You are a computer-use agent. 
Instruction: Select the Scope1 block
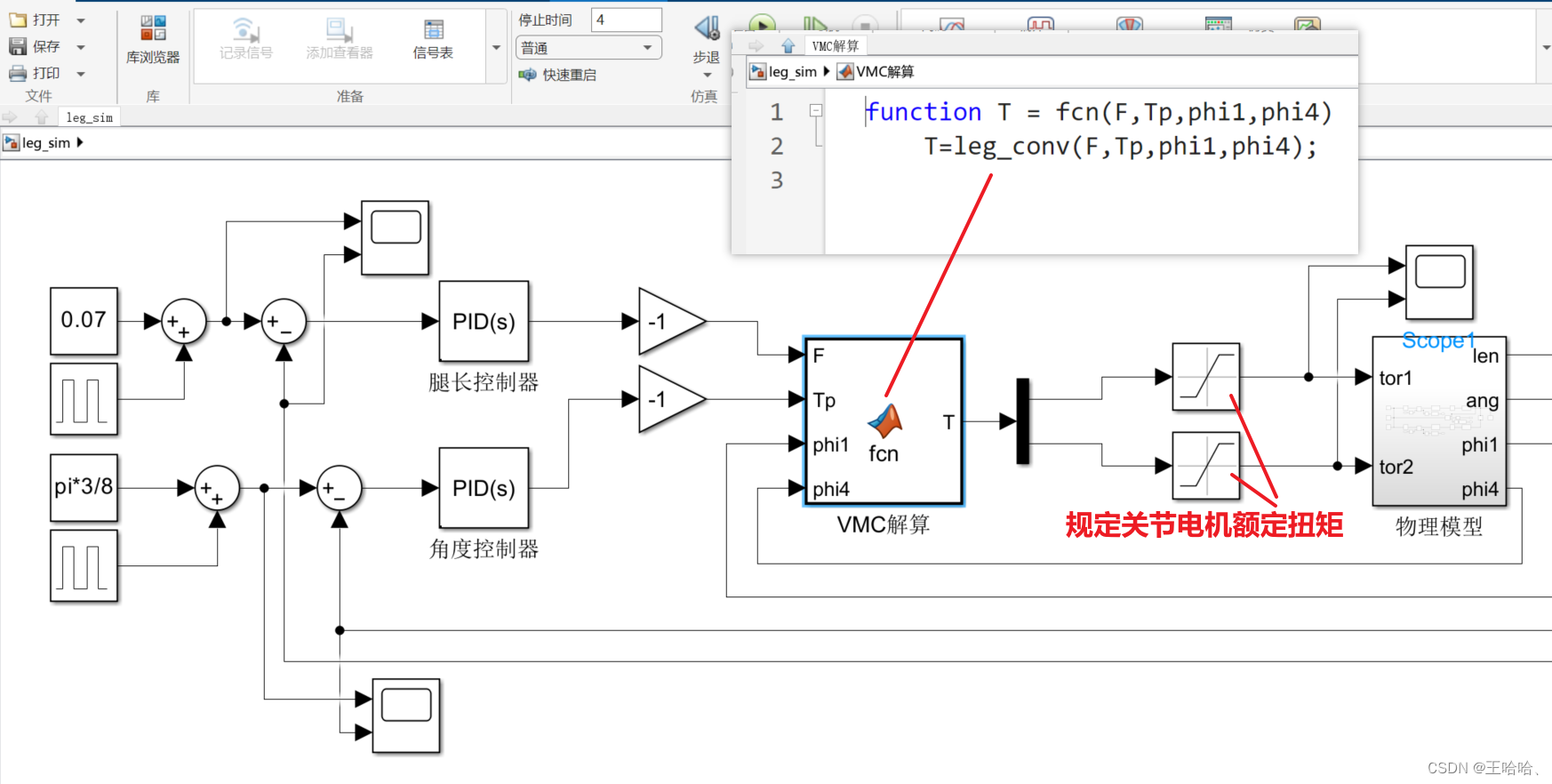click(1439, 282)
